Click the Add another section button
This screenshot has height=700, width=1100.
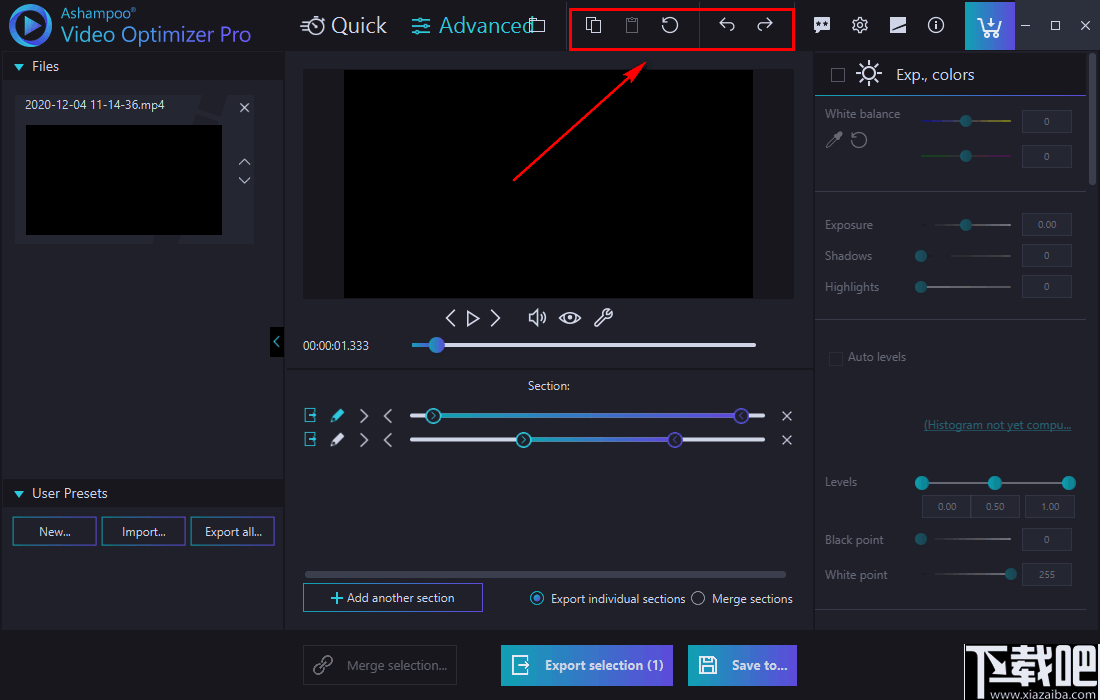(x=392, y=597)
